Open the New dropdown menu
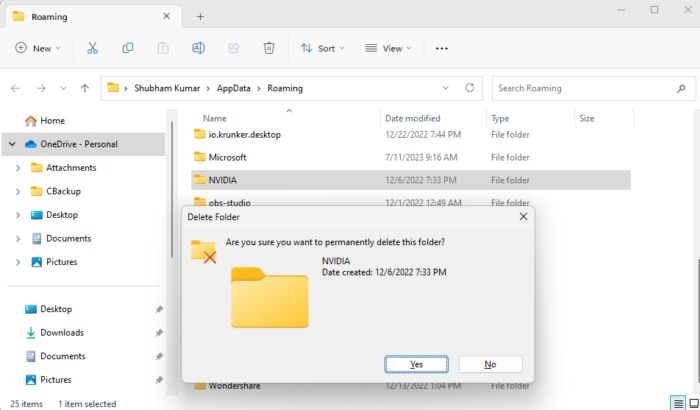This screenshot has width=700, height=410. pos(38,48)
